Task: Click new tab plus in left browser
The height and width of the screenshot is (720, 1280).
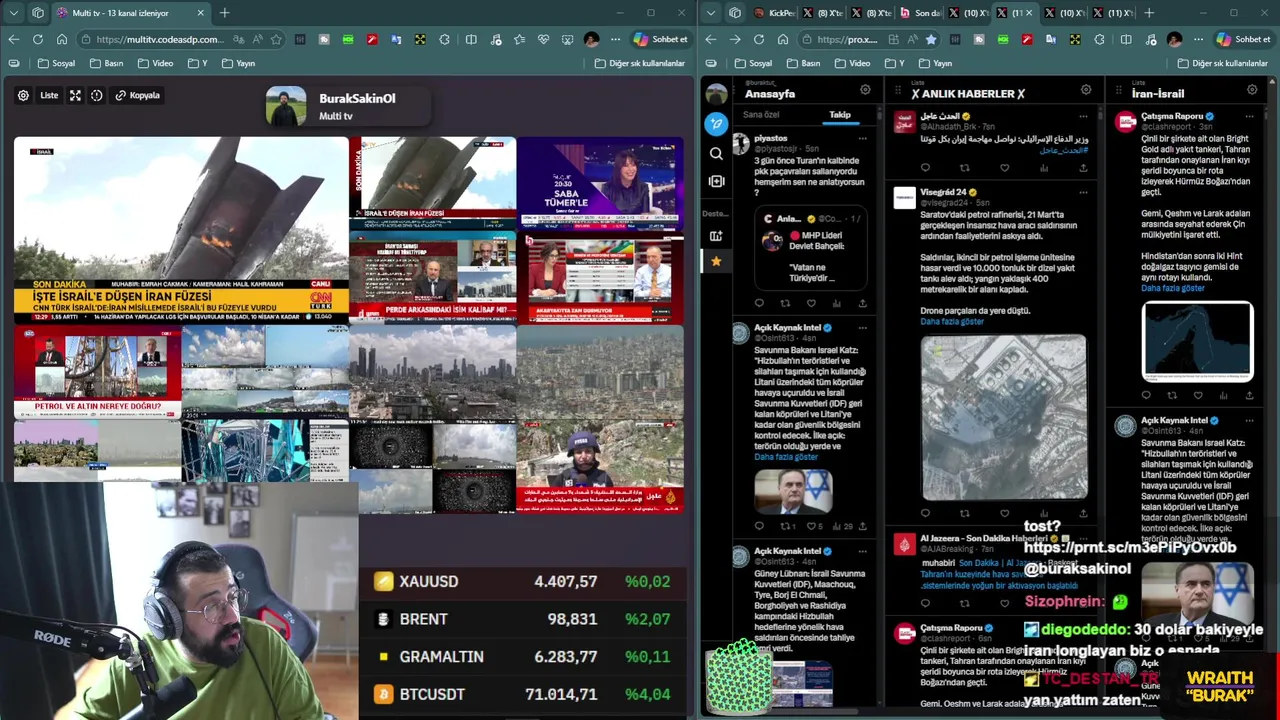Action: click(224, 13)
